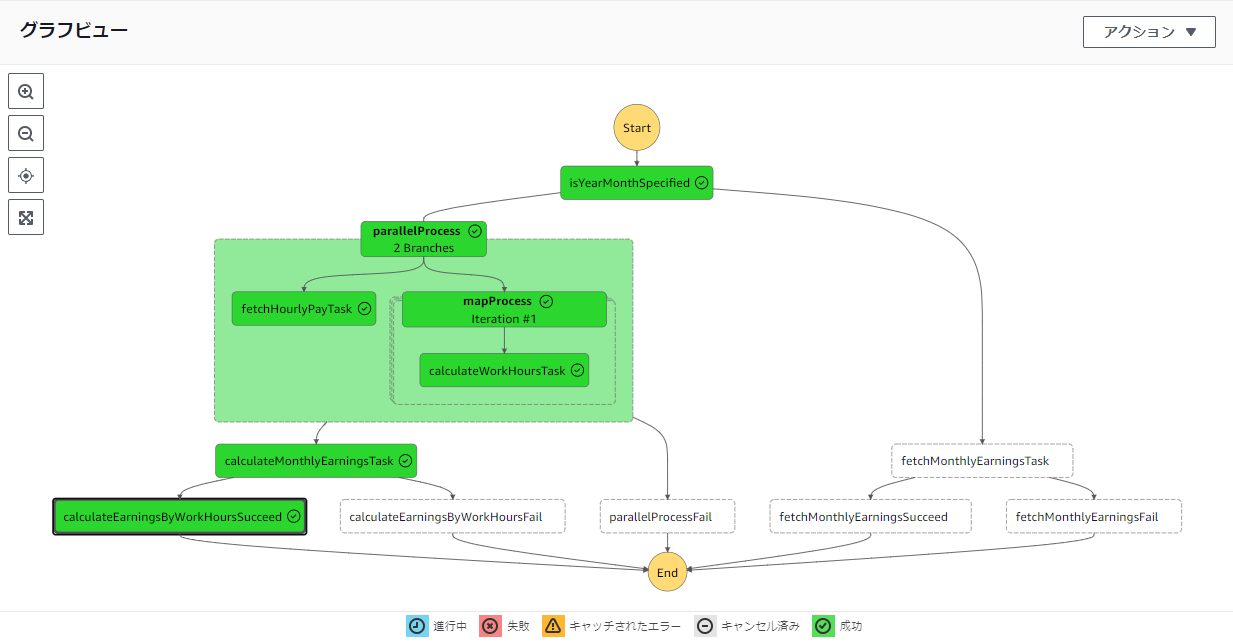Click the success checkmark on isYearMonthSpecified node
The image size is (1233, 642).
(701, 183)
